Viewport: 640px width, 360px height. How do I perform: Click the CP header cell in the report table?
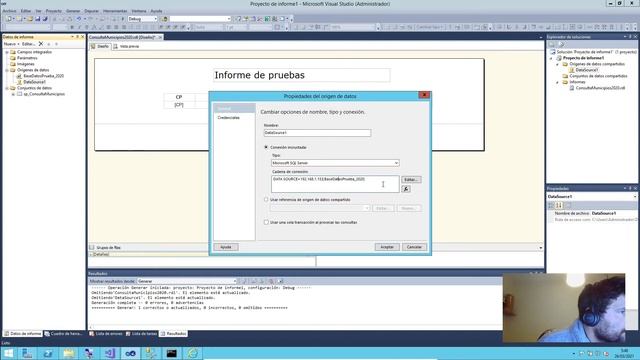pyautogui.click(x=179, y=97)
